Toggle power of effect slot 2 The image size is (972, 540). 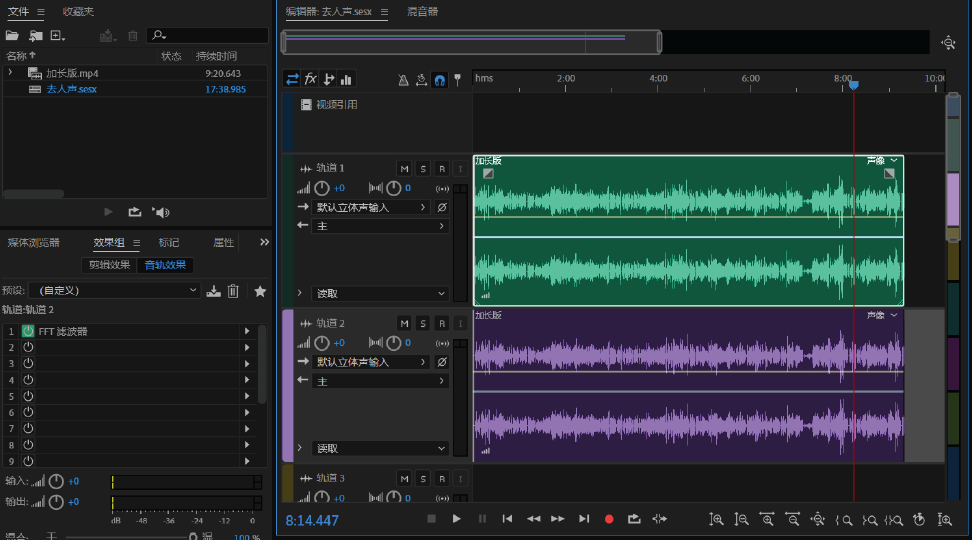28,347
